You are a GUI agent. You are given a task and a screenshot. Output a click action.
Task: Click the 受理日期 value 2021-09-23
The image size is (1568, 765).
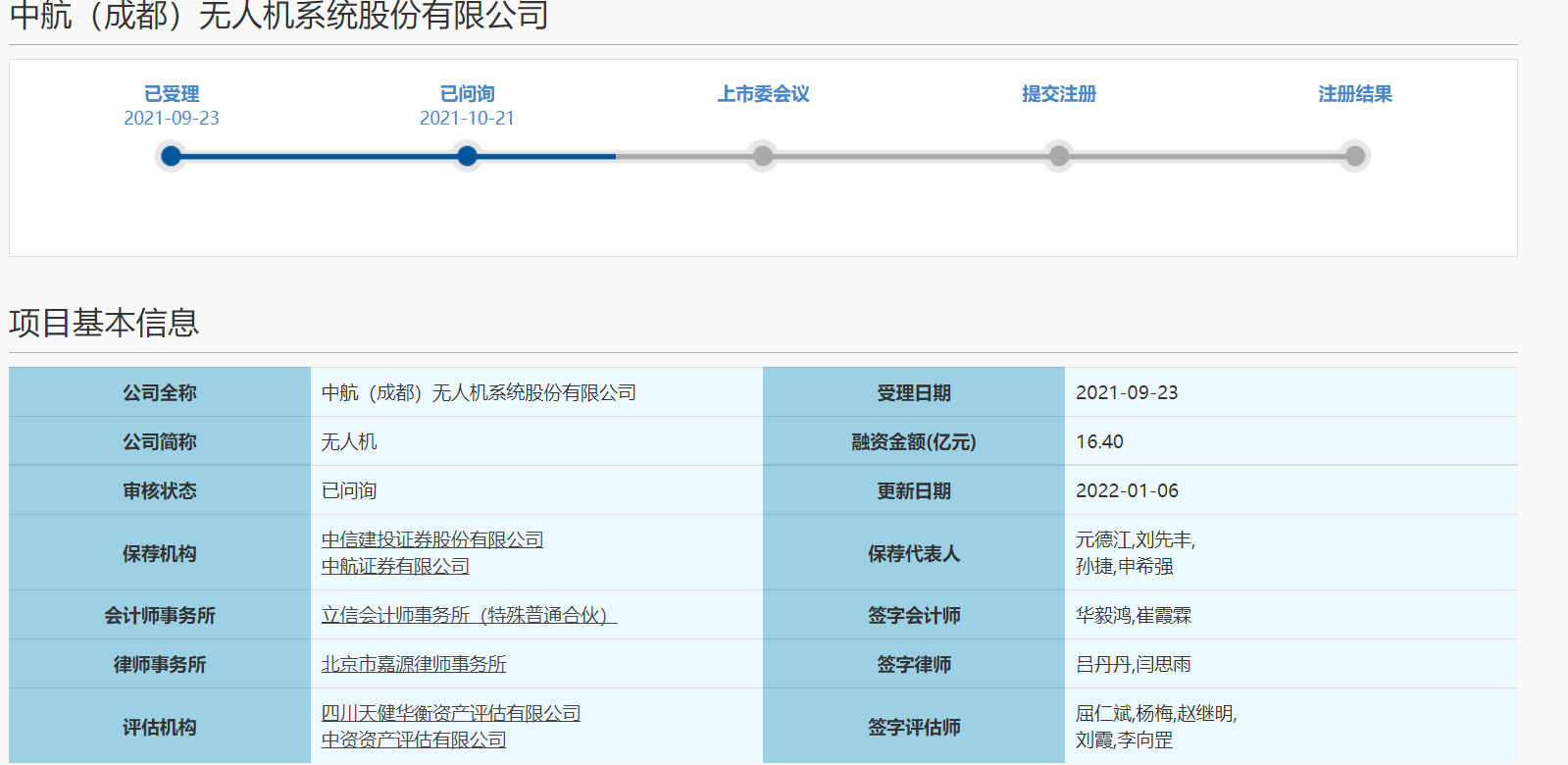click(1127, 393)
